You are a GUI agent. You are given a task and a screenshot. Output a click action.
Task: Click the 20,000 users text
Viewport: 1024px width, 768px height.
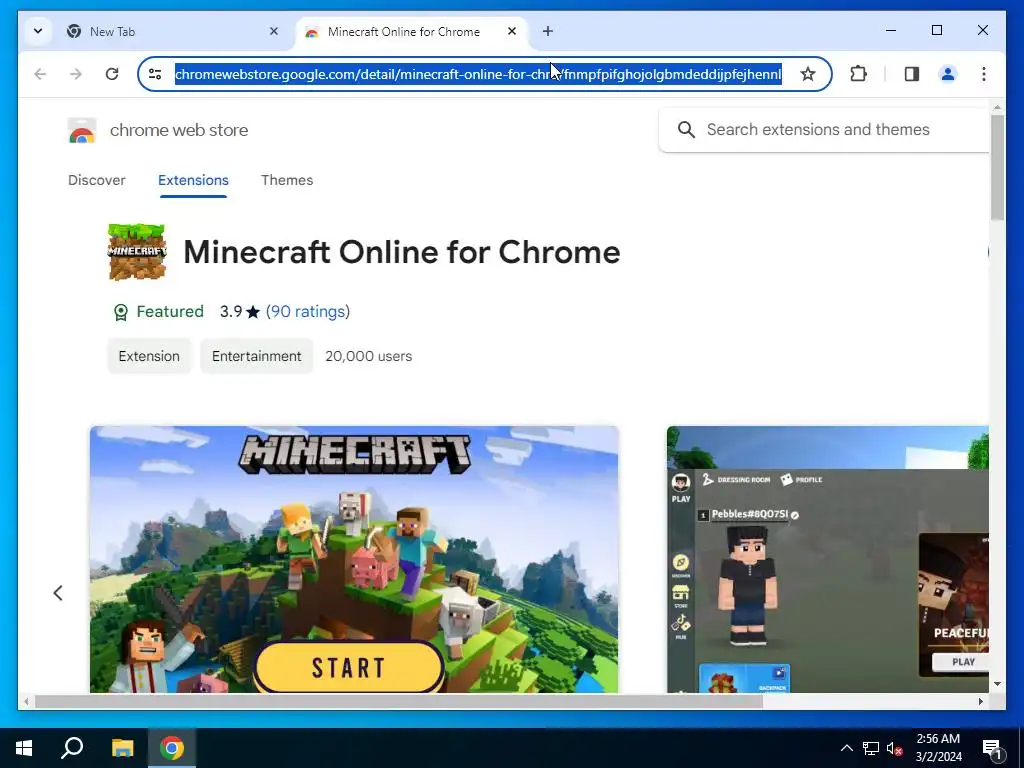click(368, 356)
